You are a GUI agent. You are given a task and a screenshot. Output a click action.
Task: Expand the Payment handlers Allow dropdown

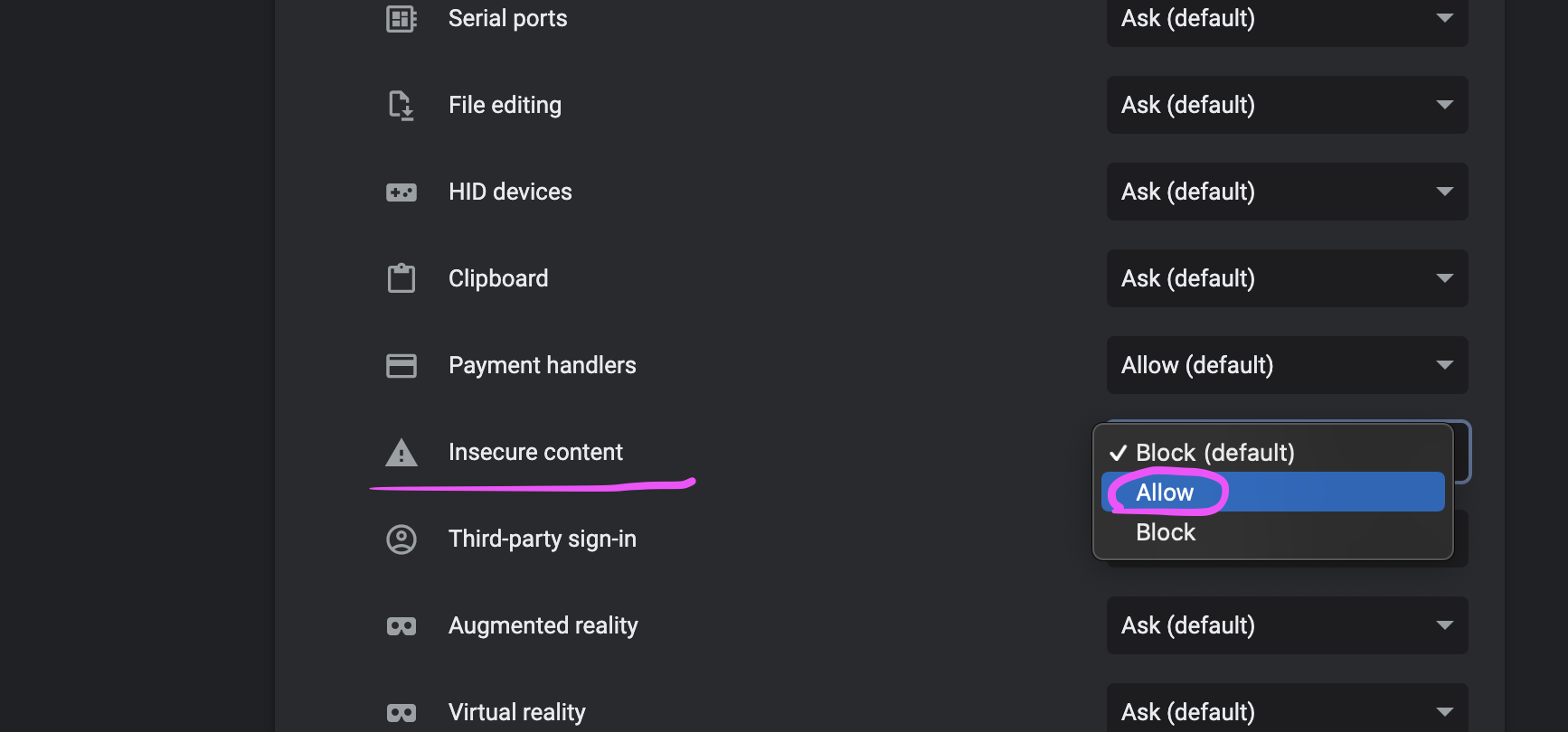pyautogui.click(x=1286, y=365)
